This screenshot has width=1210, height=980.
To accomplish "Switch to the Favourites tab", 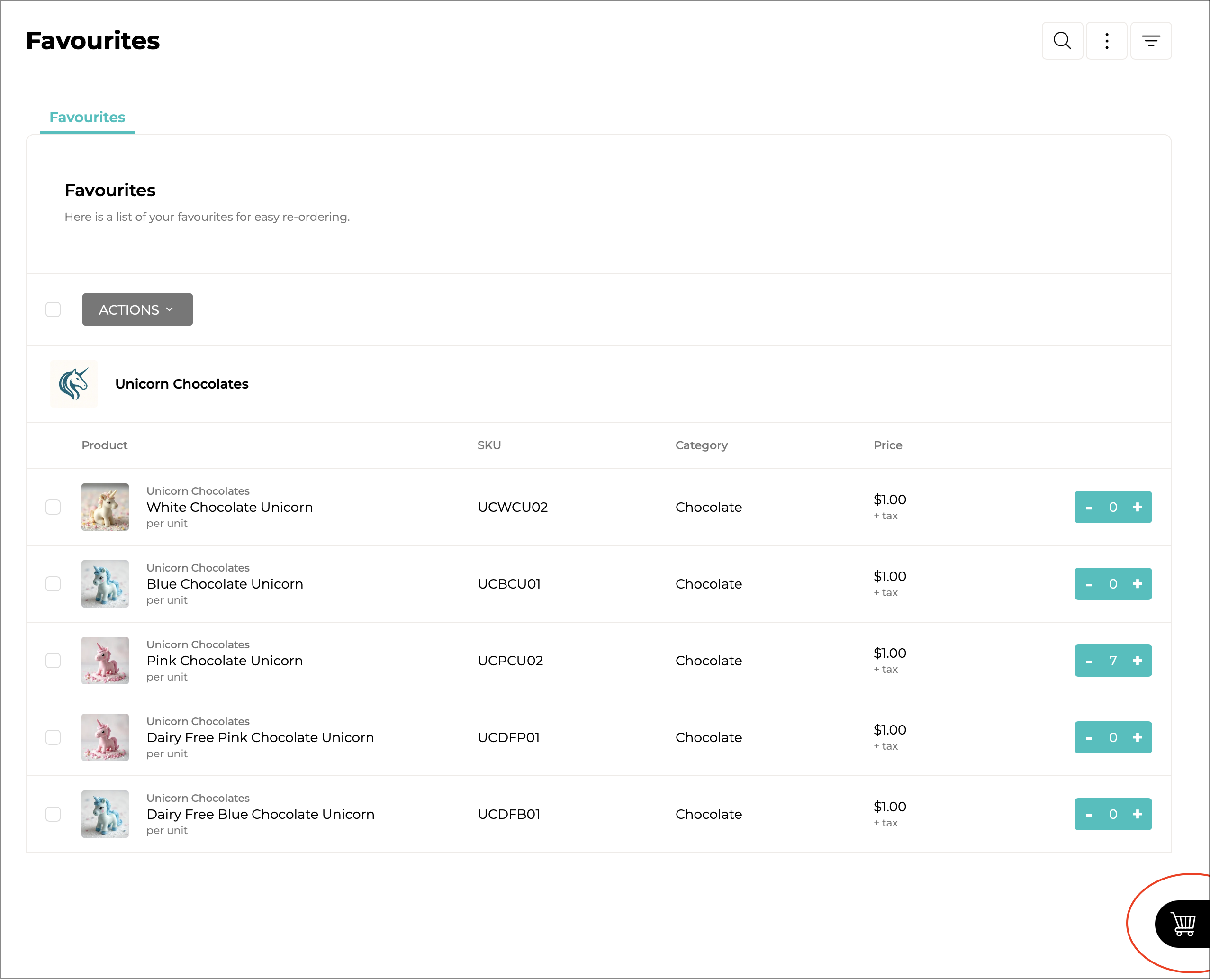I will (87, 118).
